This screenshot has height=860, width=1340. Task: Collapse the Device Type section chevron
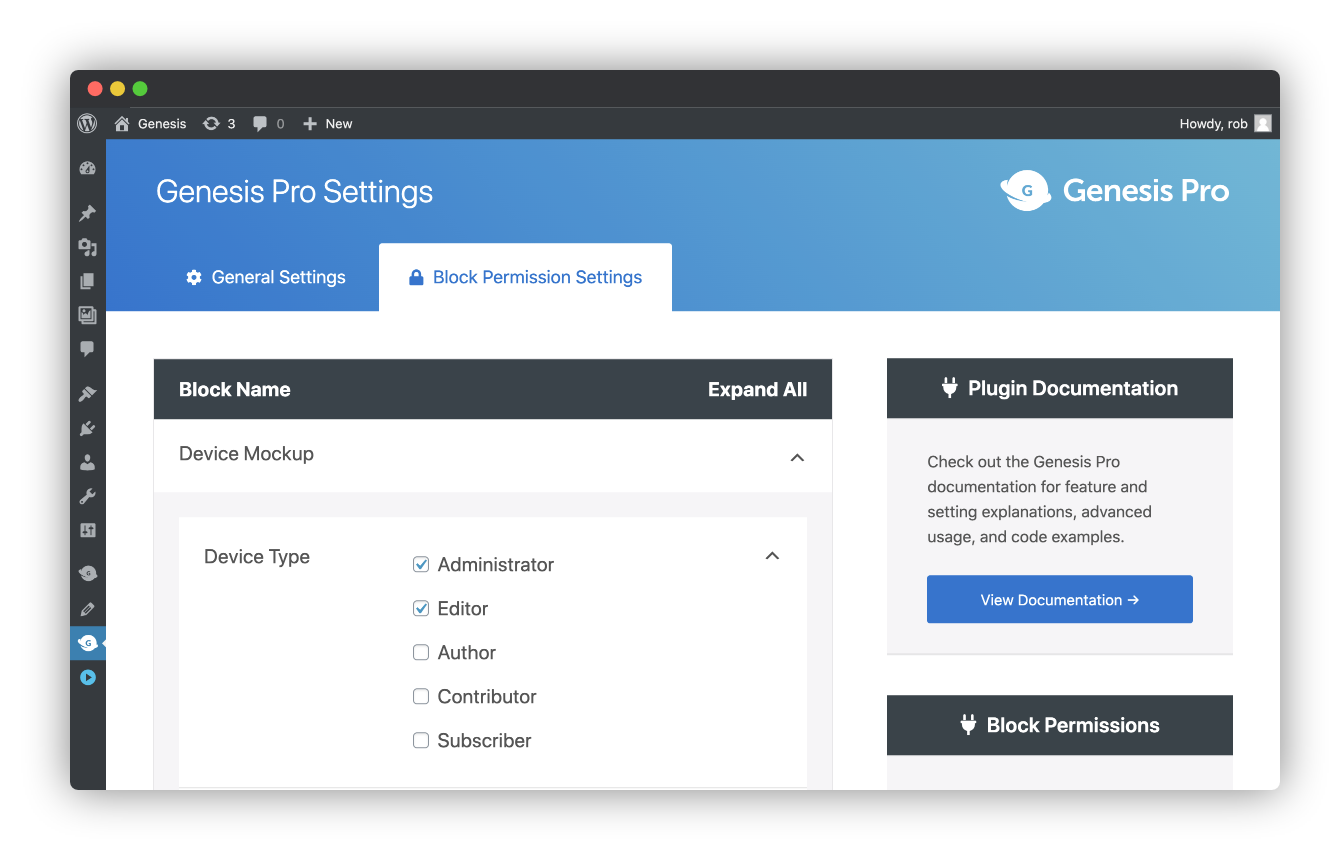772,555
